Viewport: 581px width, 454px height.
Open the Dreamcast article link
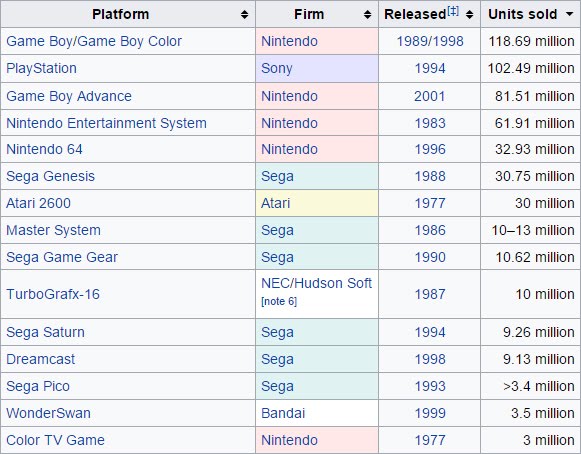pos(41,359)
